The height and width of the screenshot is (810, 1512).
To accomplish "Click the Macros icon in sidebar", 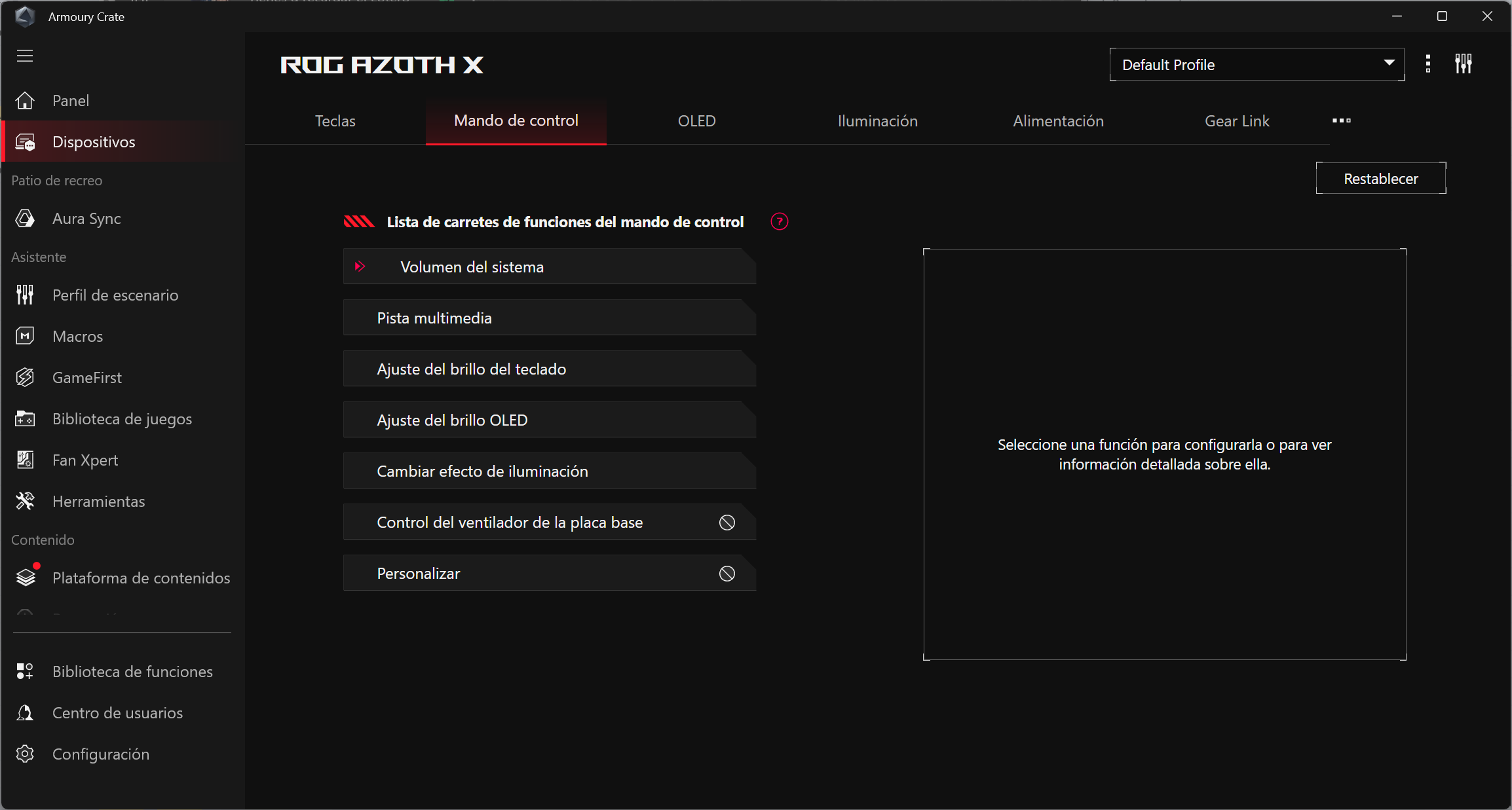I will [x=25, y=336].
